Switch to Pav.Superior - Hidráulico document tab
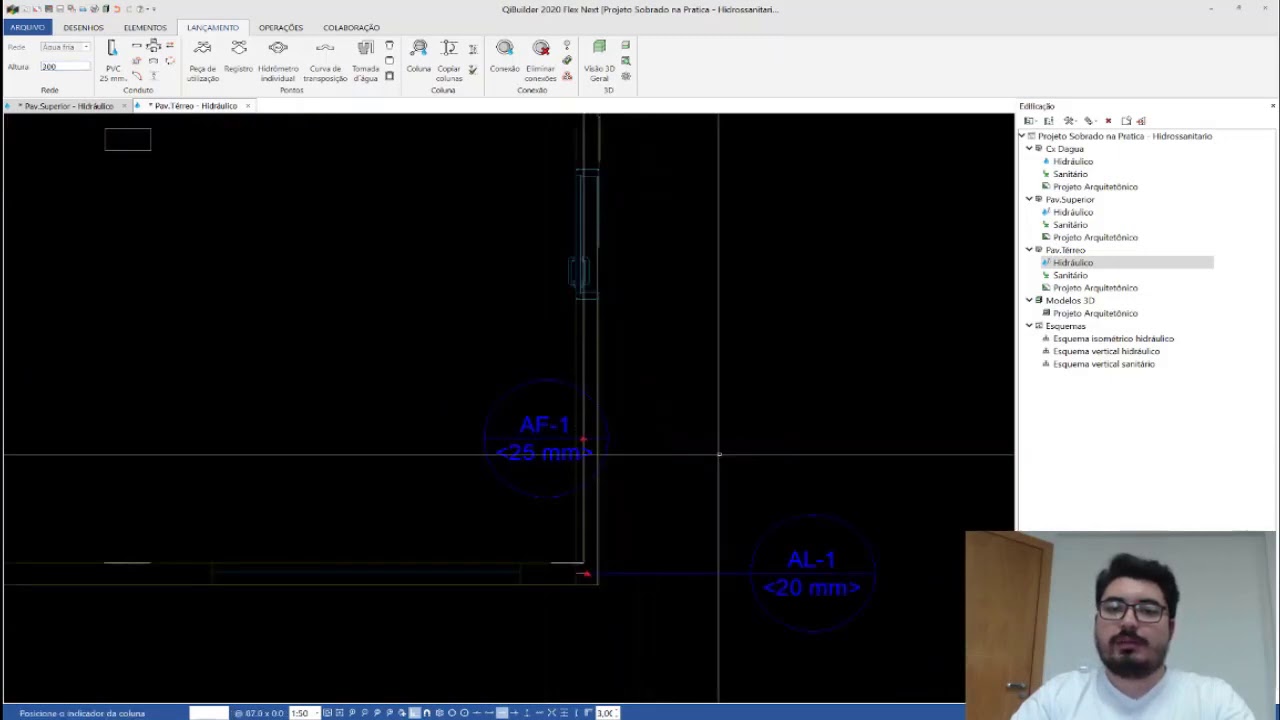The width and height of the screenshot is (1280, 720). [68, 106]
